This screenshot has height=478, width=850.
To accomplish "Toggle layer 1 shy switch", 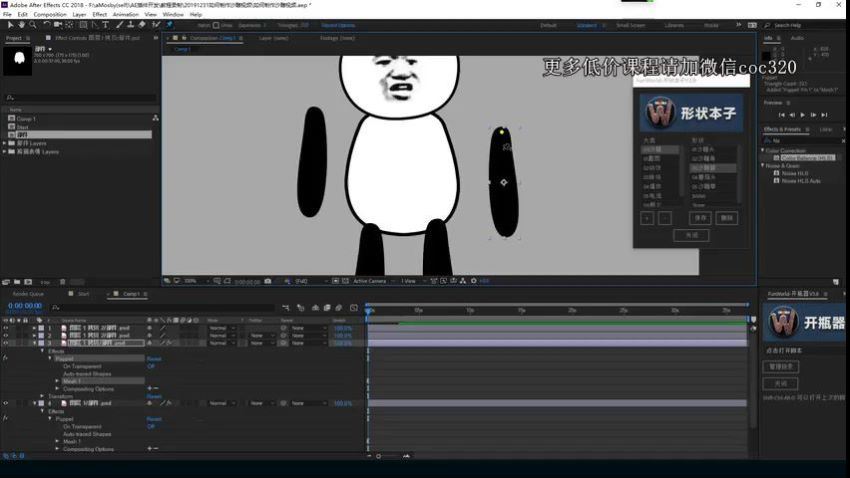I will (x=150, y=328).
